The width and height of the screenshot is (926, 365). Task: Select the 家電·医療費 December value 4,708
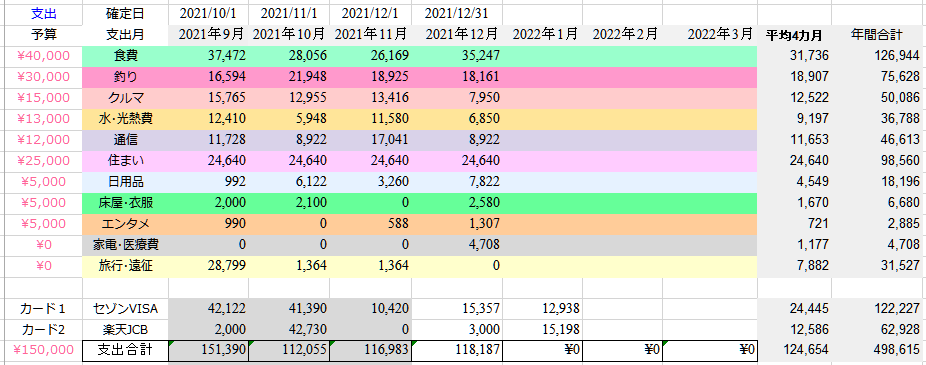click(x=457, y=245)
